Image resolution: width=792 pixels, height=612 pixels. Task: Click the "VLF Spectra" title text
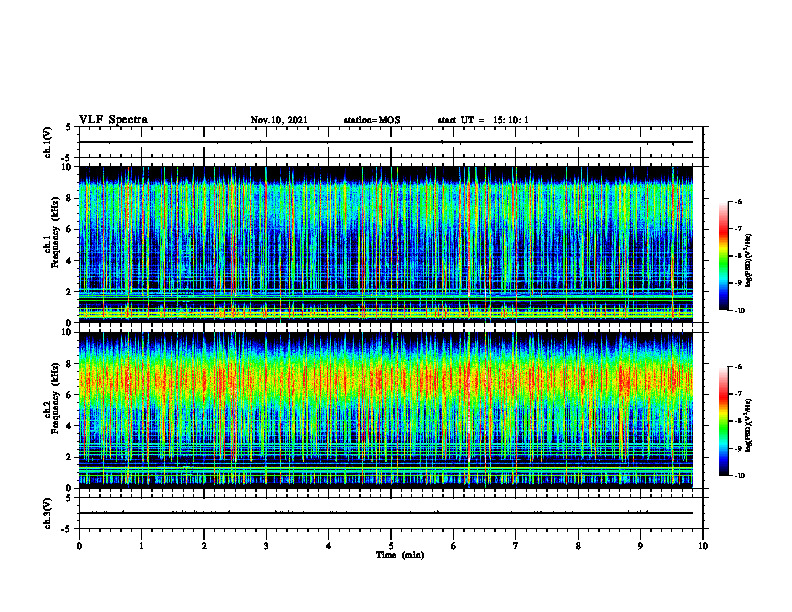[113, 119]
